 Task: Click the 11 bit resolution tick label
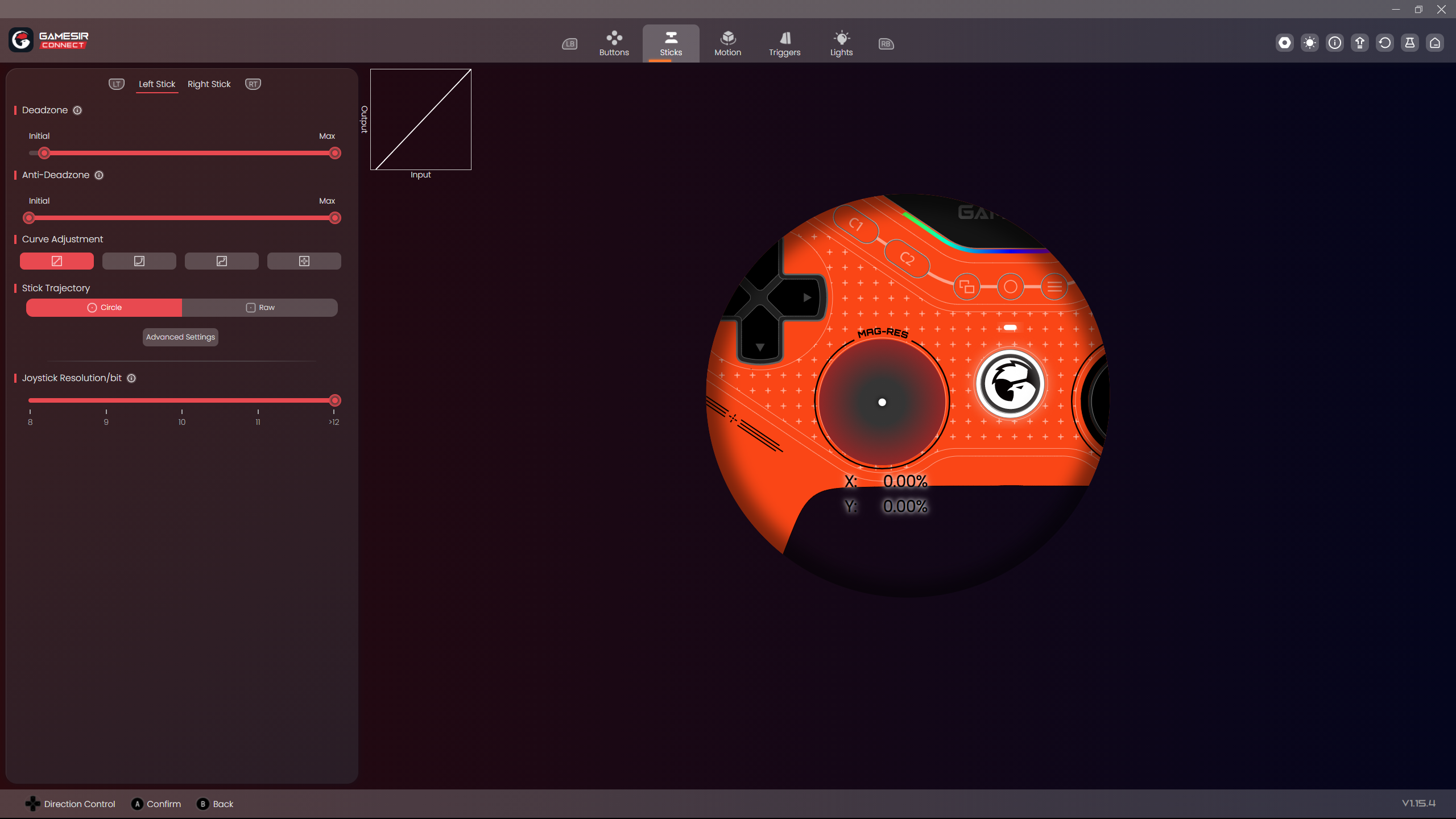click(x=258, y=422)
